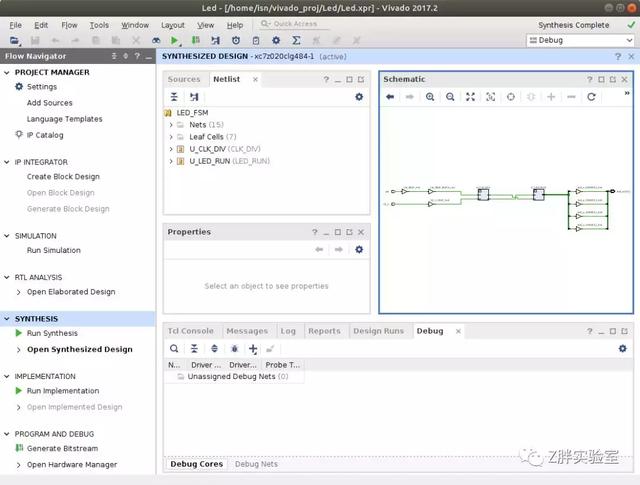
Task: Click Collapse All icon in Netlist panel
Action: coord(174,97)
